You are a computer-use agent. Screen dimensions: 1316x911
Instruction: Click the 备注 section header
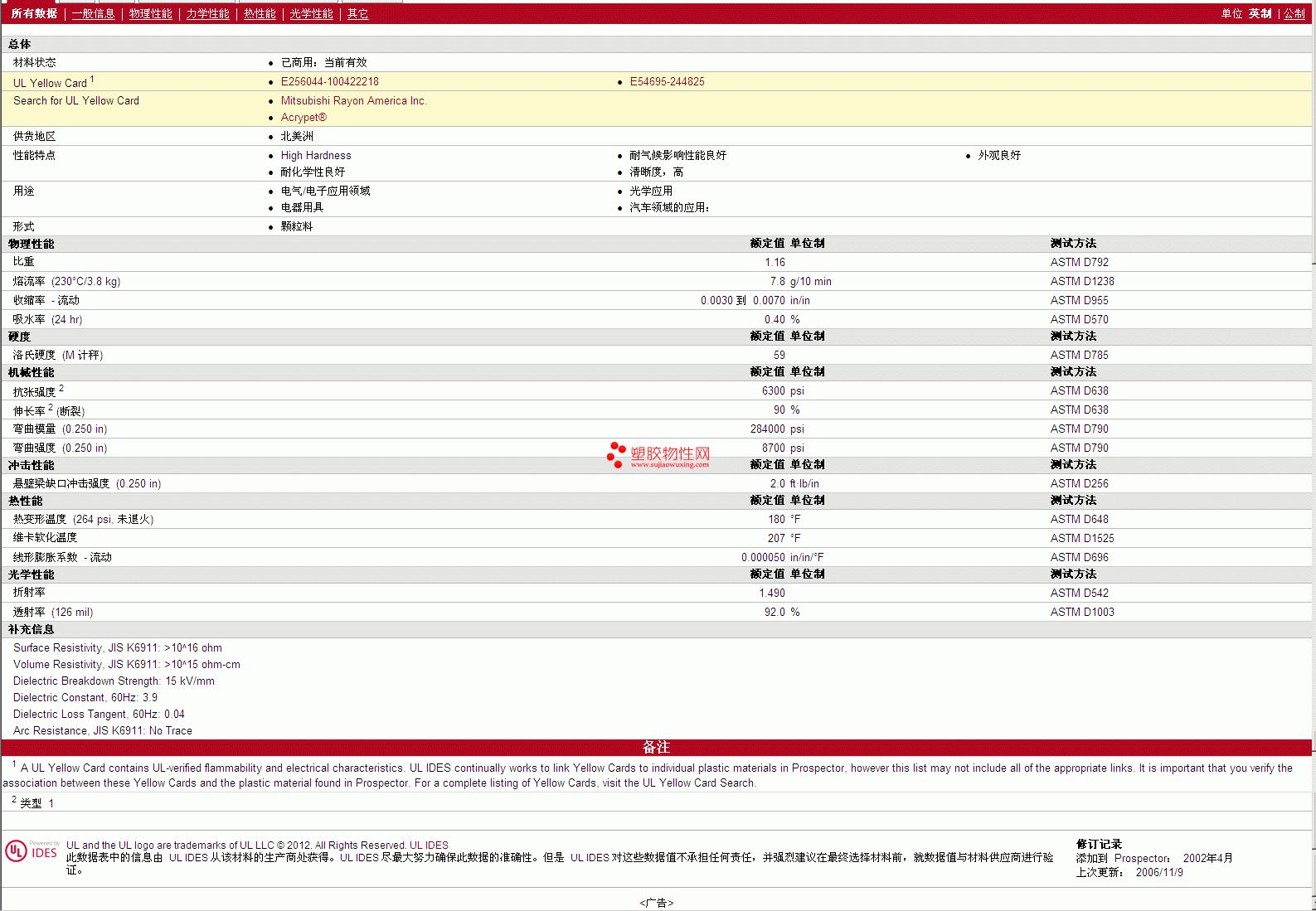[x=657, y=747]
